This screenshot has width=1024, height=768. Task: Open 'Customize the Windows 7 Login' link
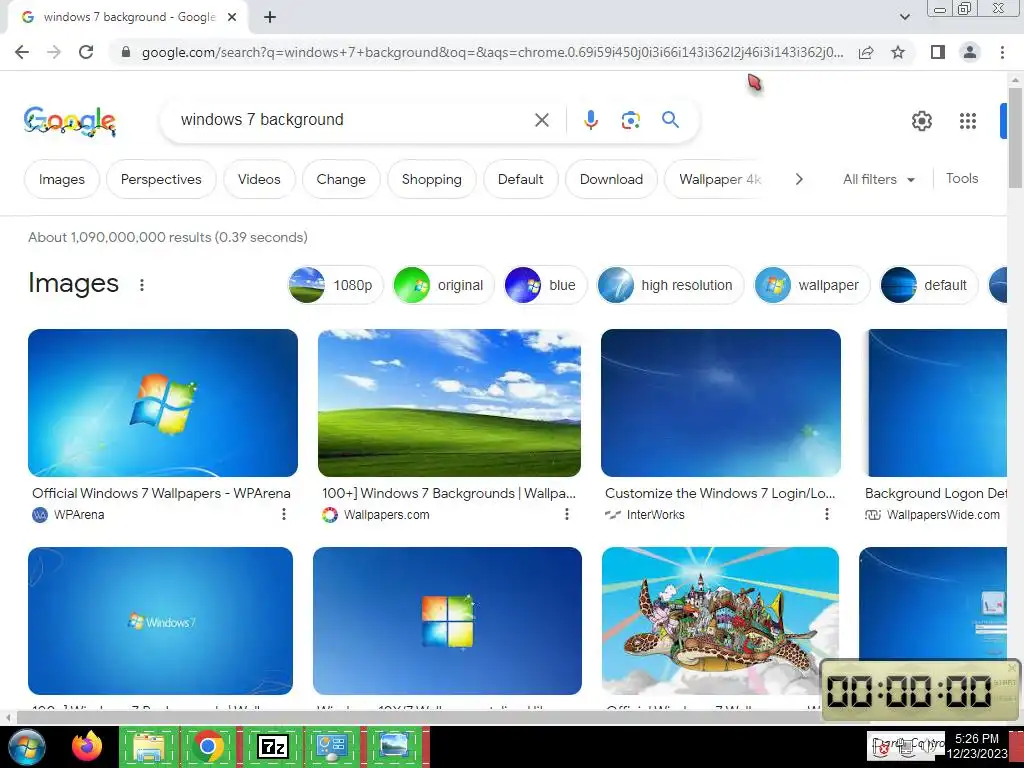coord(720,493)
